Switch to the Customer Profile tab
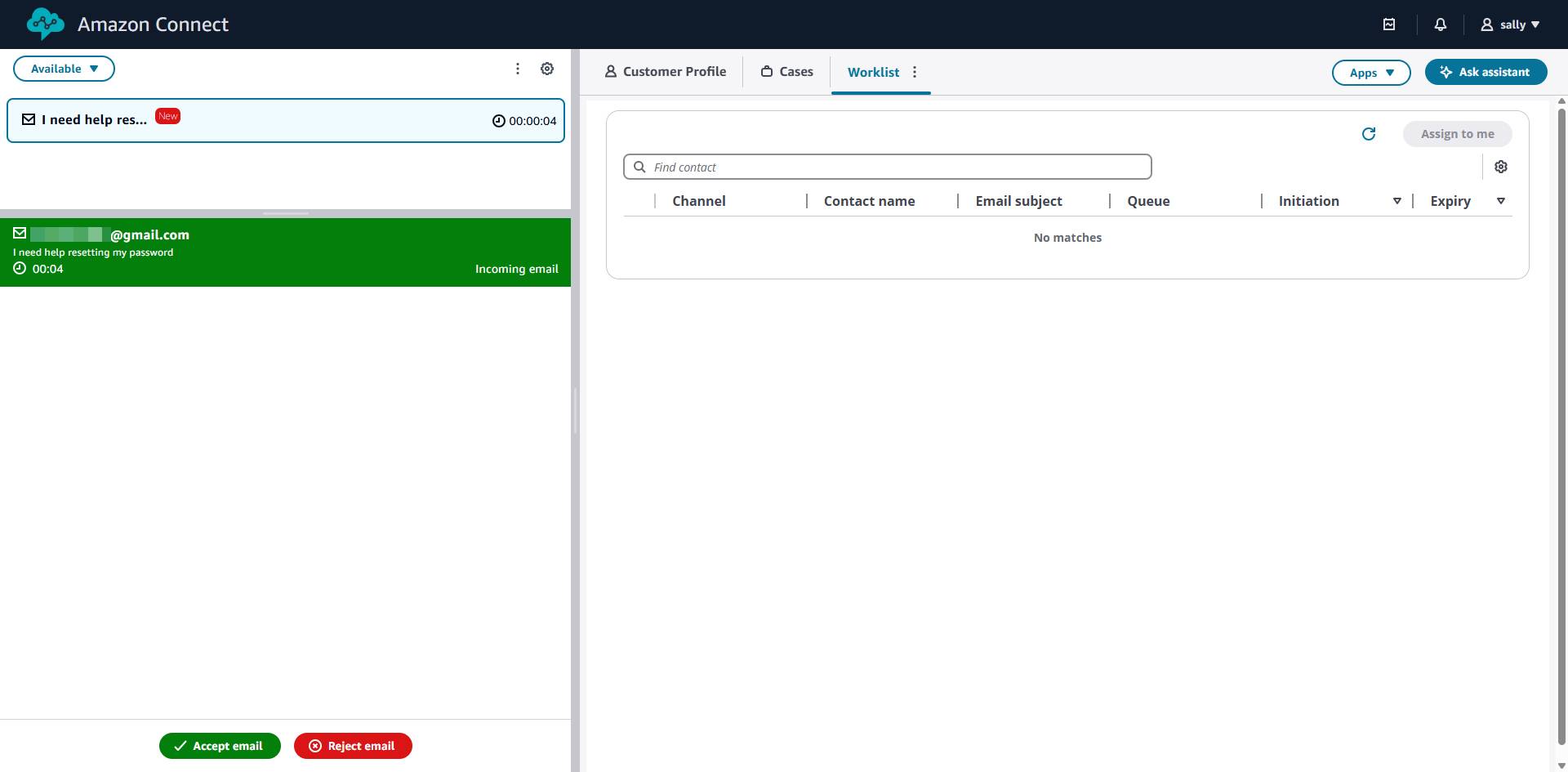1568x772 pixels. tap(666, 71)
